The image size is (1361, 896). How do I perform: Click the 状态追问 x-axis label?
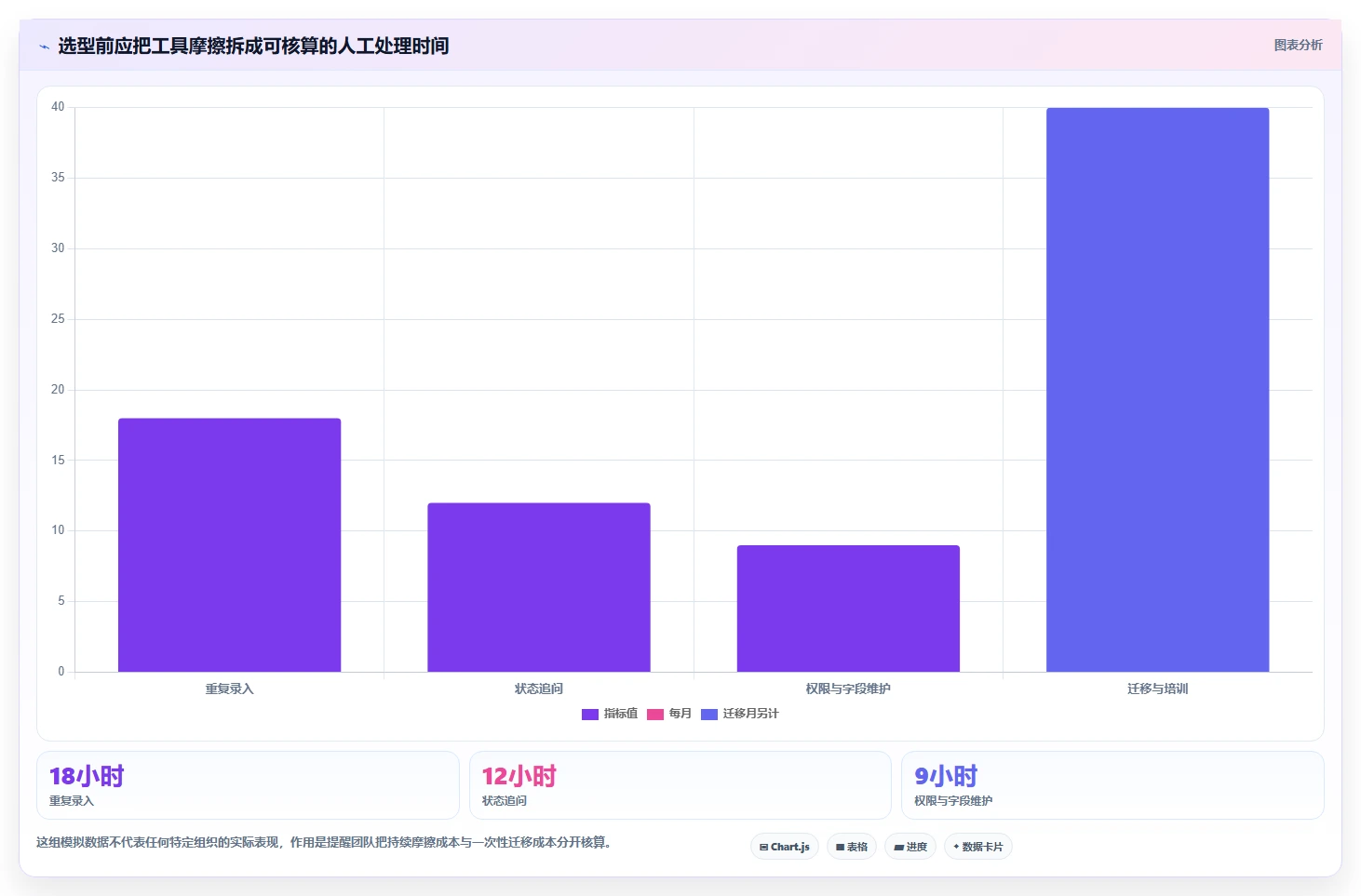[x=539, y=689]
